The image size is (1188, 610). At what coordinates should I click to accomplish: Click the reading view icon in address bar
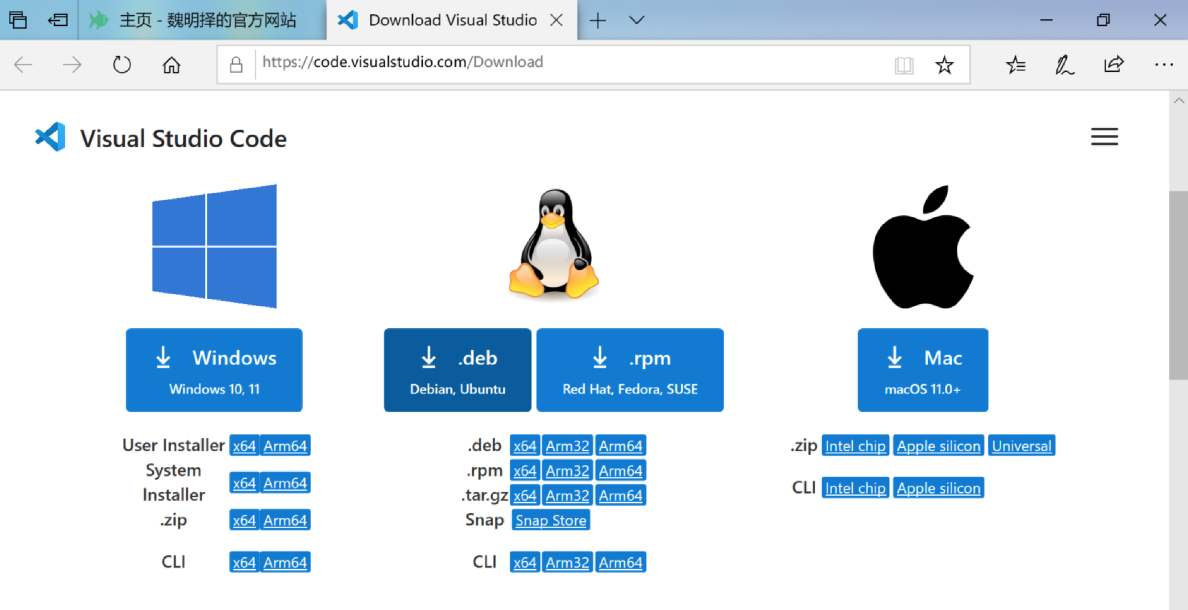click(904, 63)
